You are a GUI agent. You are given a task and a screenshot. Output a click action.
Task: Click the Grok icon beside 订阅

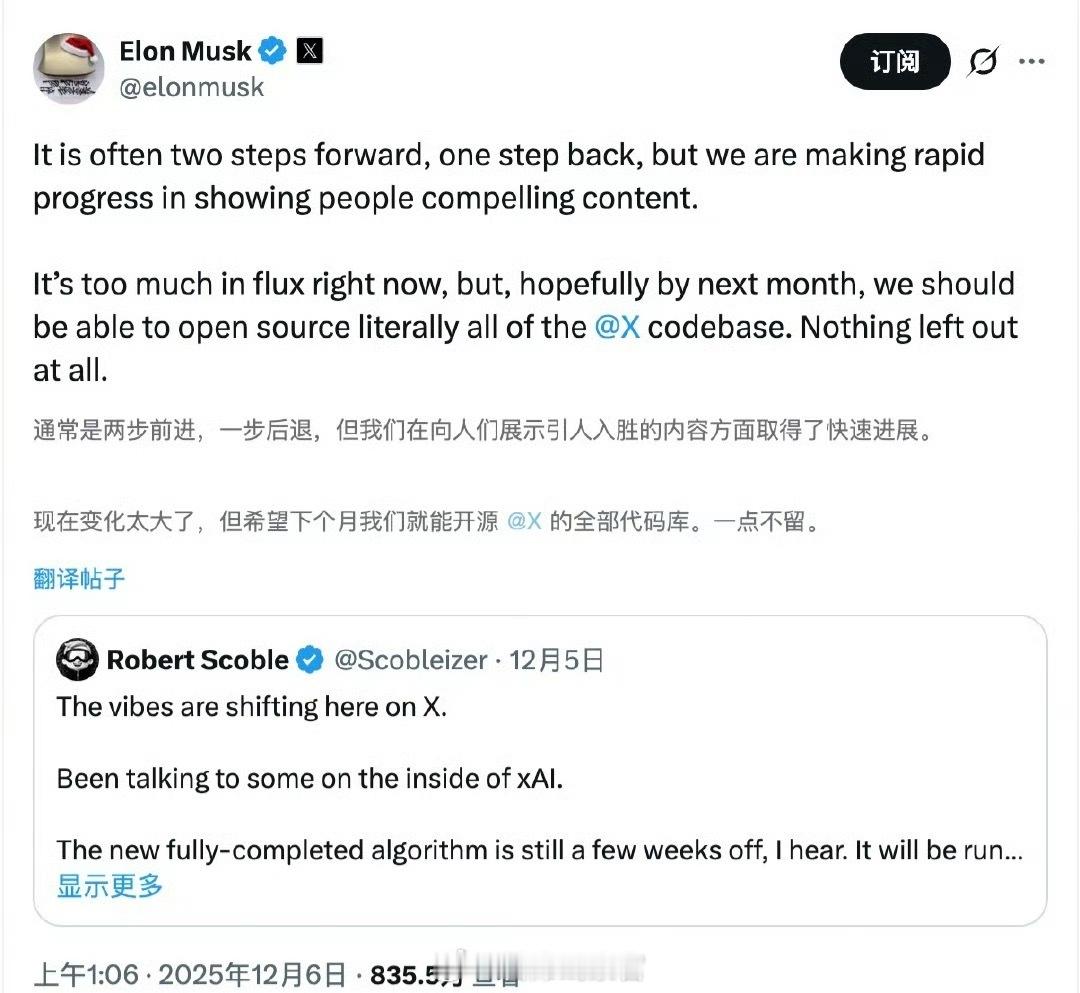(x=983, y=62)
